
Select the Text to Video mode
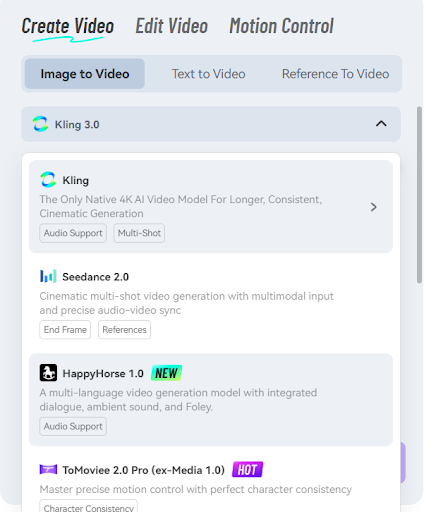coord(208,74)
